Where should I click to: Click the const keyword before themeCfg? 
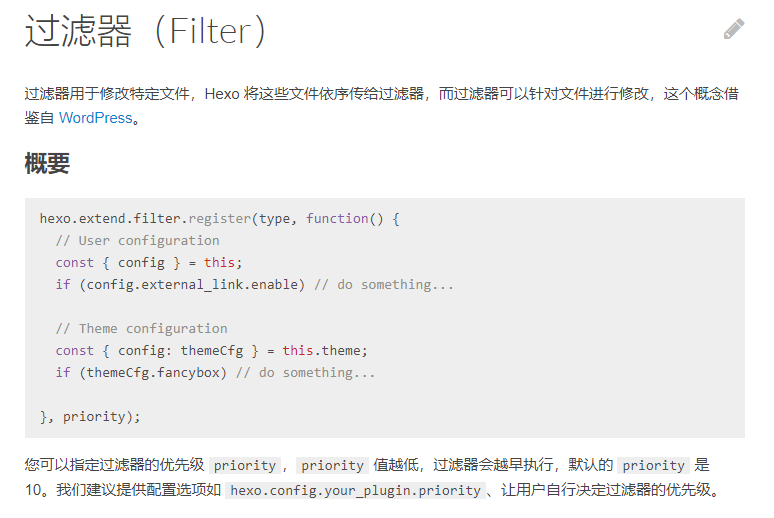click(75, 350)
